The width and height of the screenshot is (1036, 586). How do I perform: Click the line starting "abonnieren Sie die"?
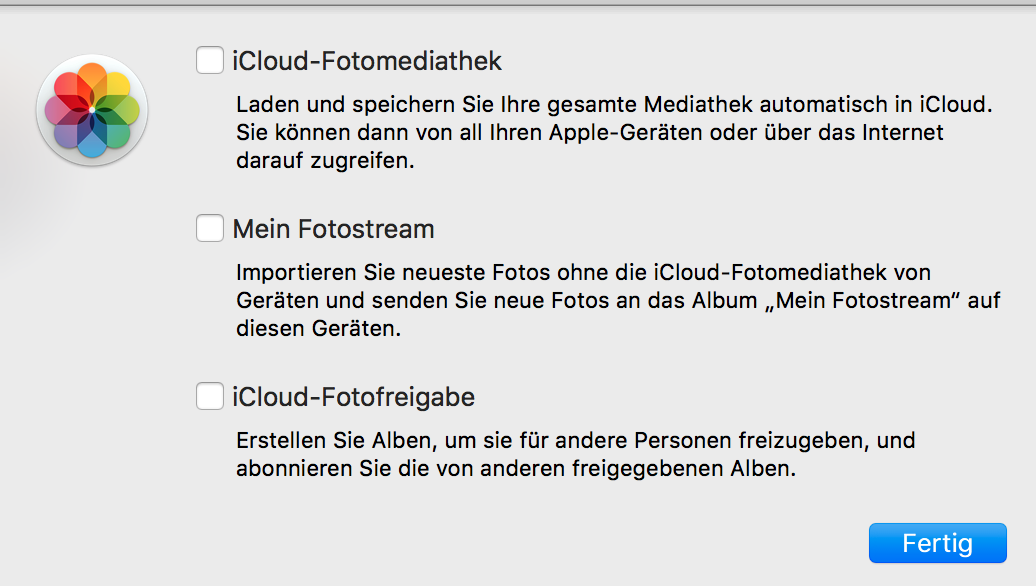pos(516,469)
